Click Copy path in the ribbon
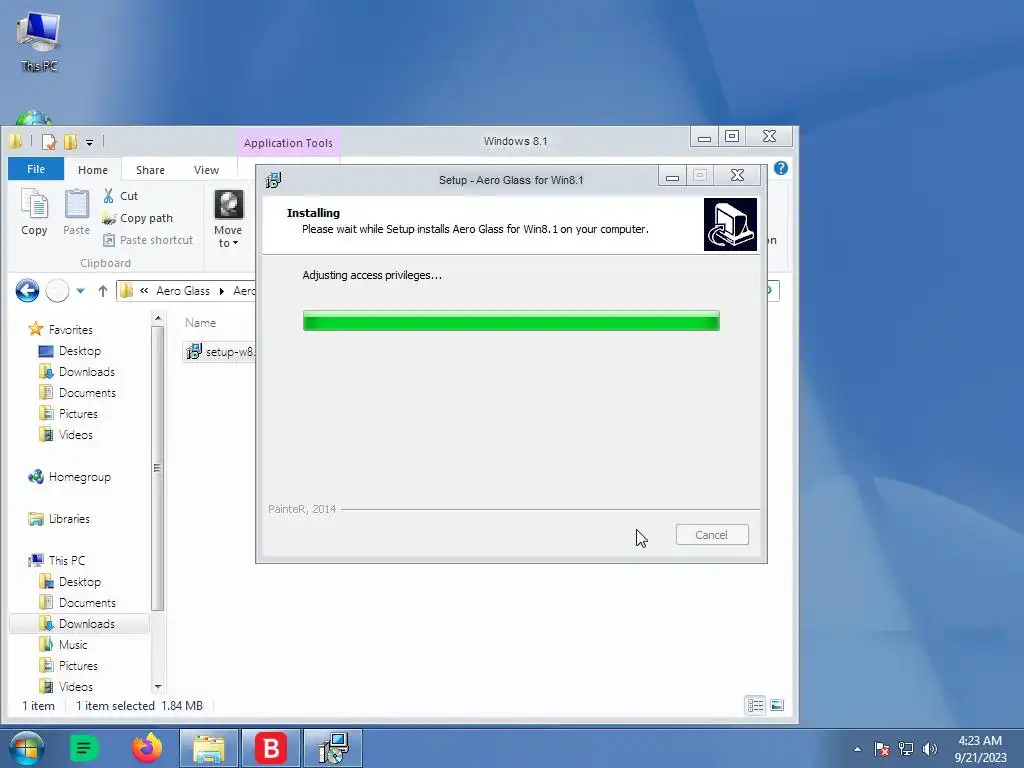1024x768 pixels. pyautogui.click(x=138, y=218)
